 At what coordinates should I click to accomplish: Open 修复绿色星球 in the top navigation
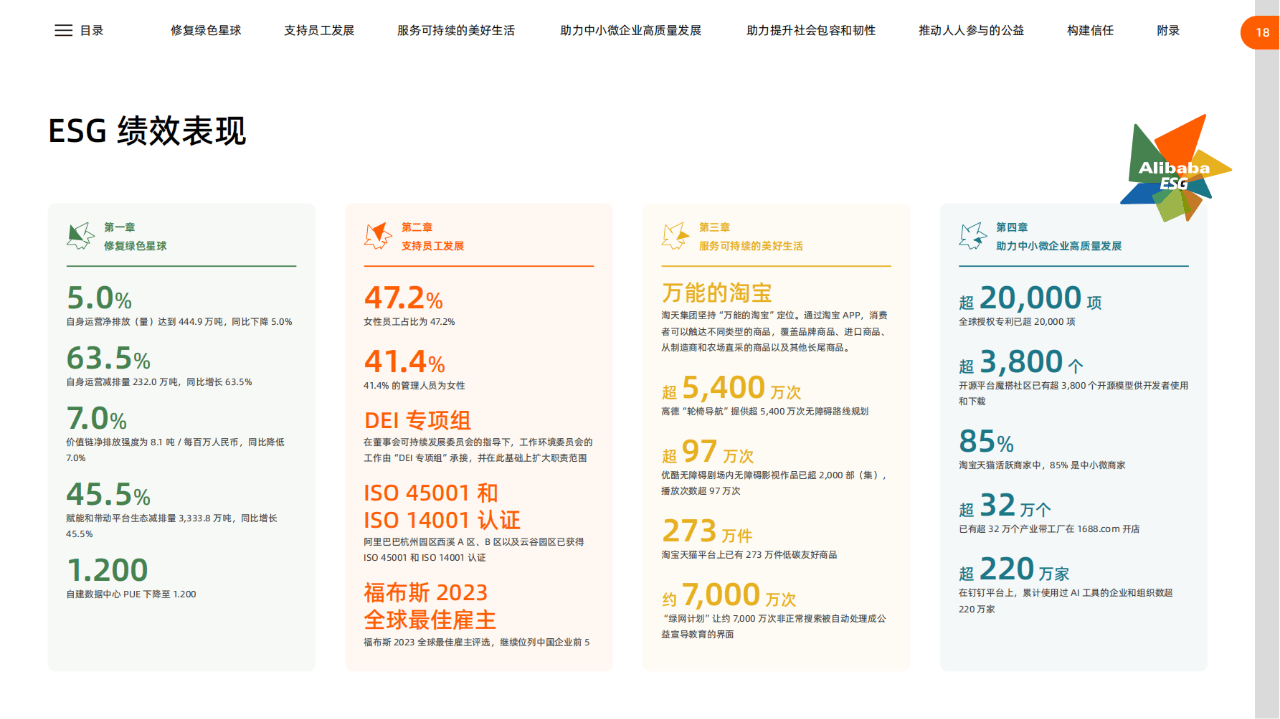click(206, 31)
